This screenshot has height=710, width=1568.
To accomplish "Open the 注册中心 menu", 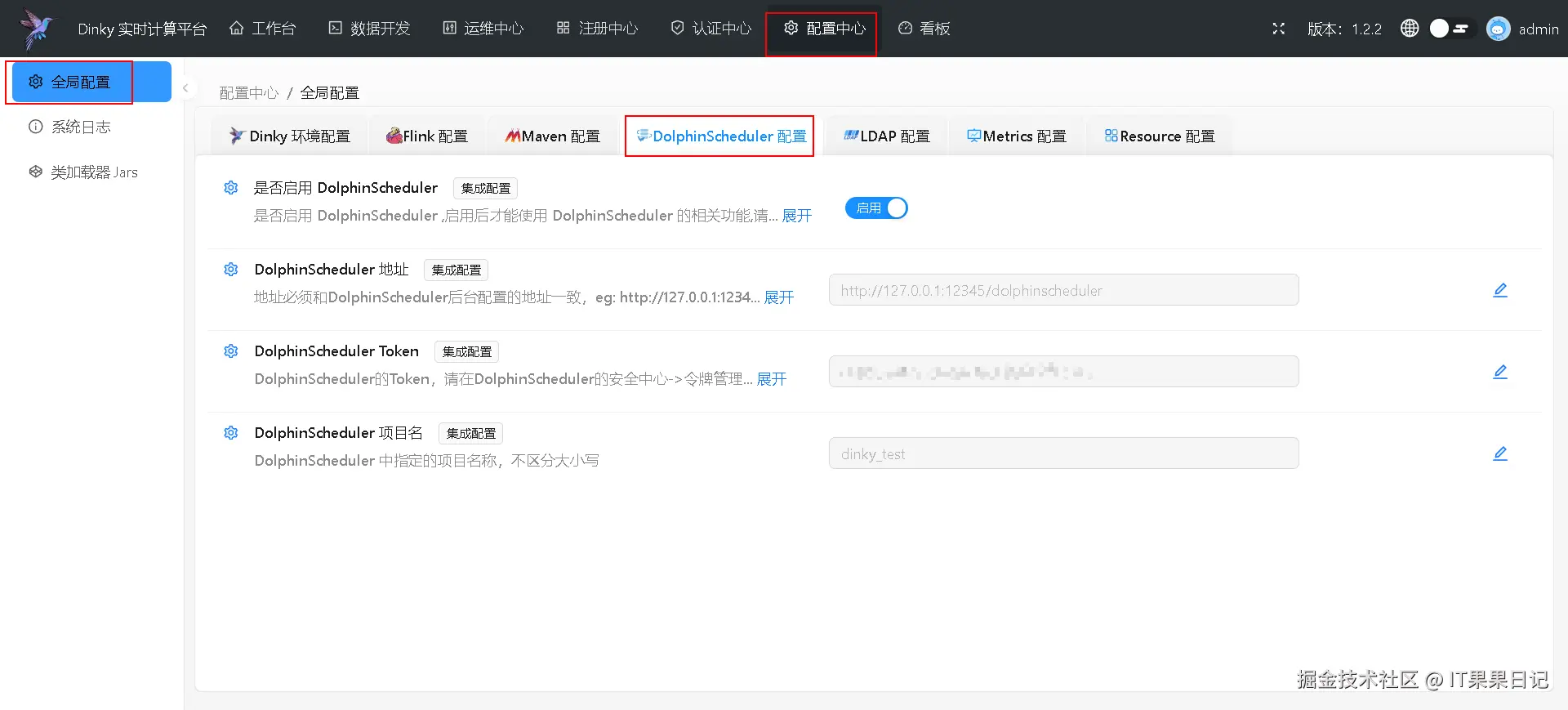I will point(598,29).
